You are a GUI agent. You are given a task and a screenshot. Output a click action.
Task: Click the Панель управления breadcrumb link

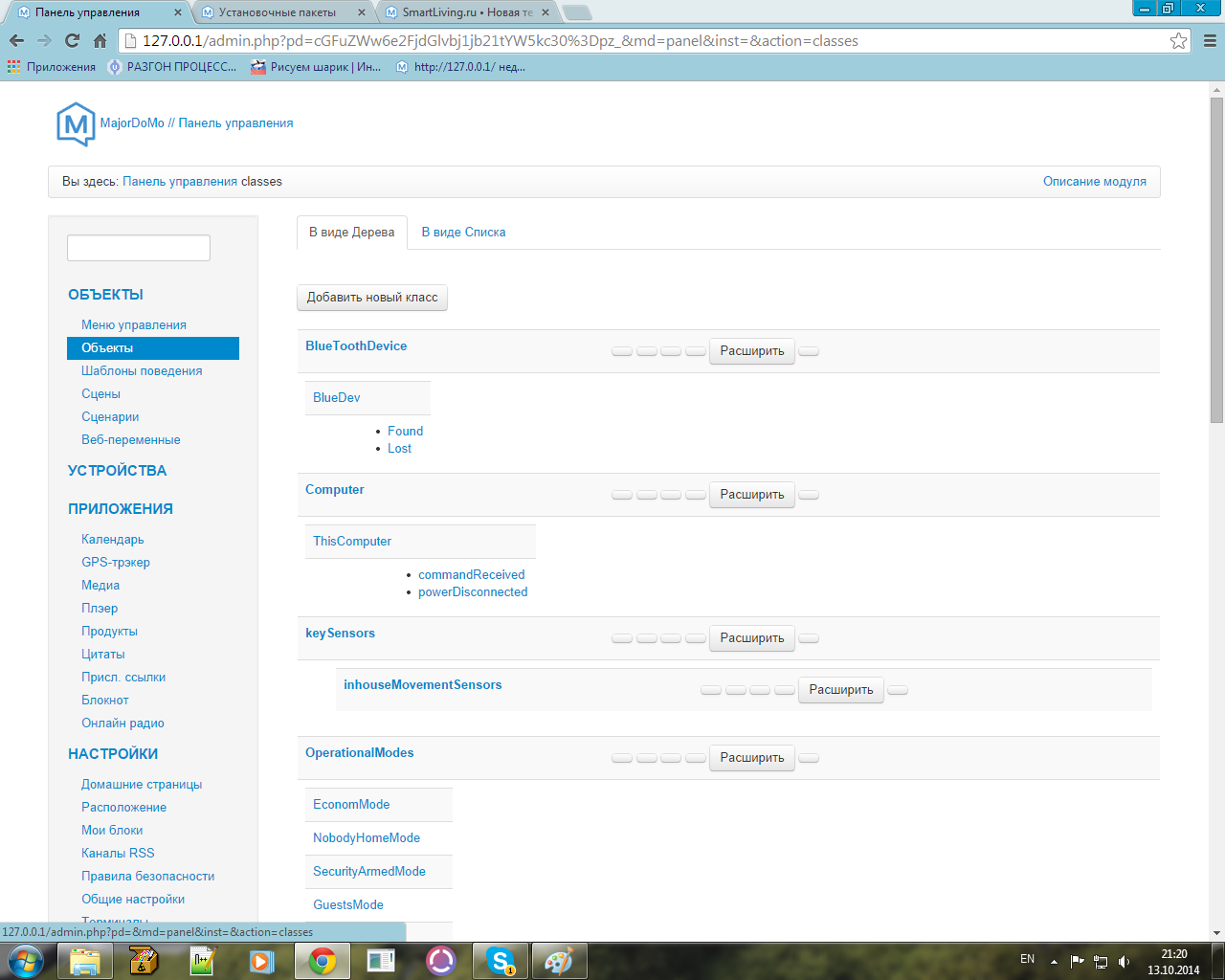tap(180, 182)
